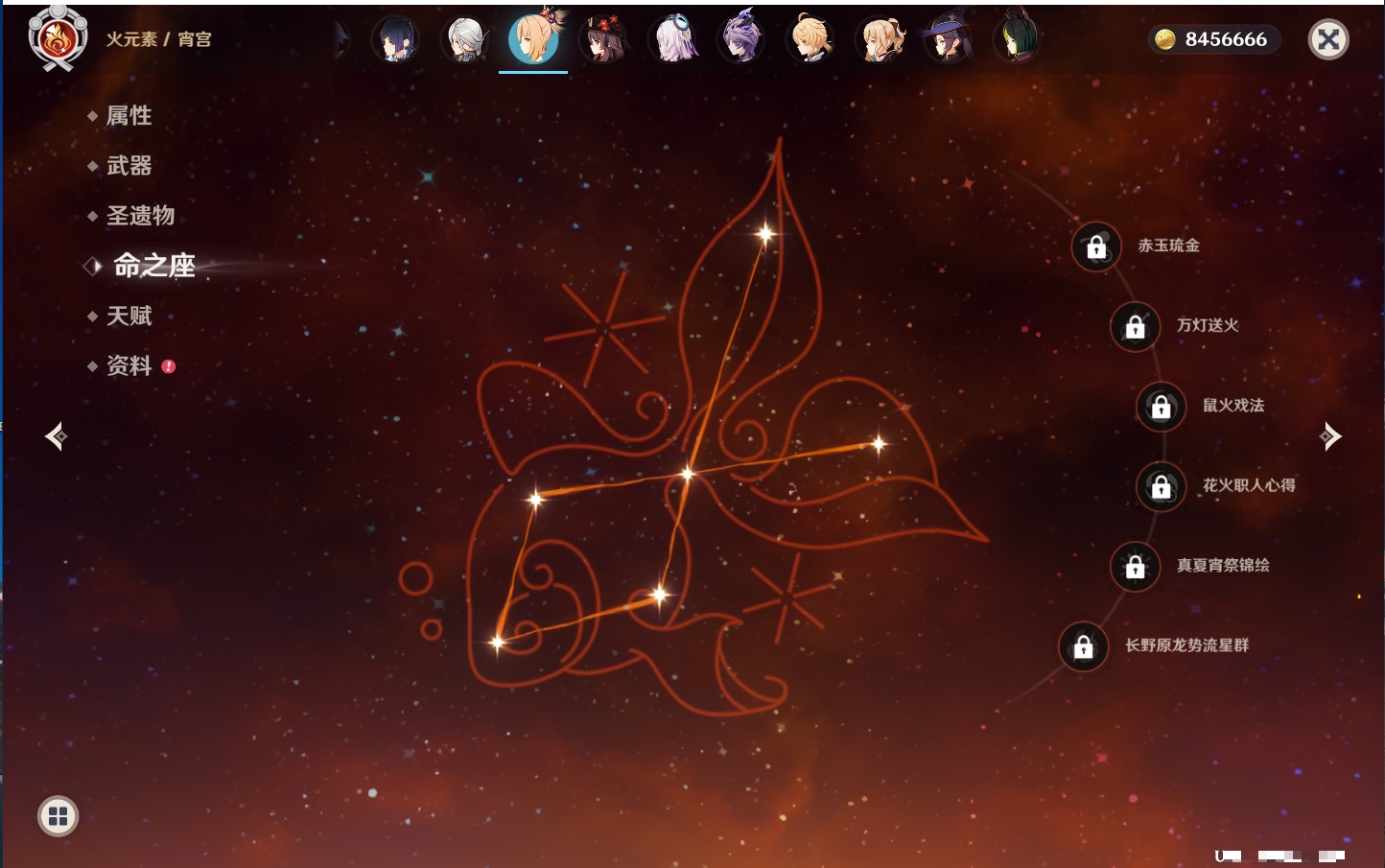
Task: Open the locked 万灯送火 constellation node
Action: (1136, 327)
